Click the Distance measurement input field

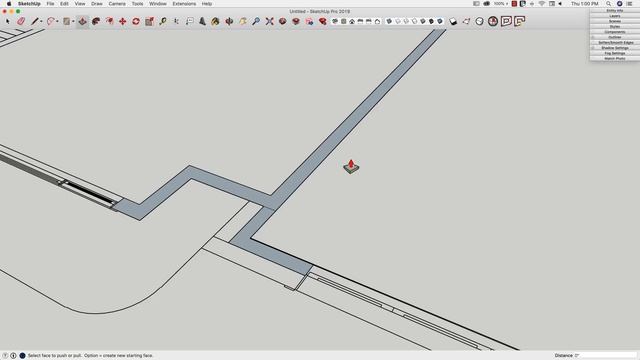coord(605,356)
